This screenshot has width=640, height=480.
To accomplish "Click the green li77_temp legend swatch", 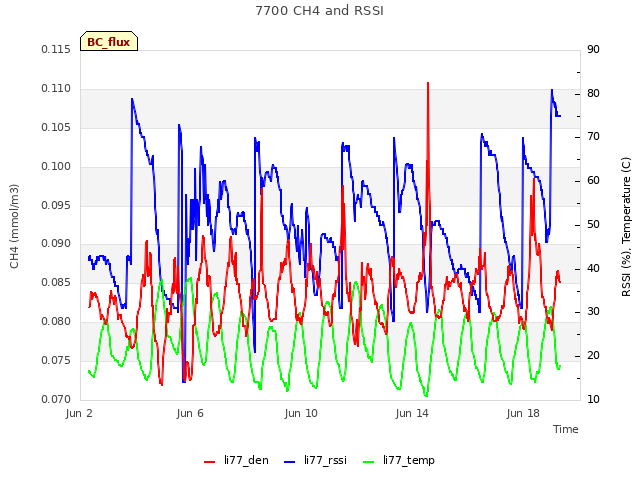I will (368, 462).
